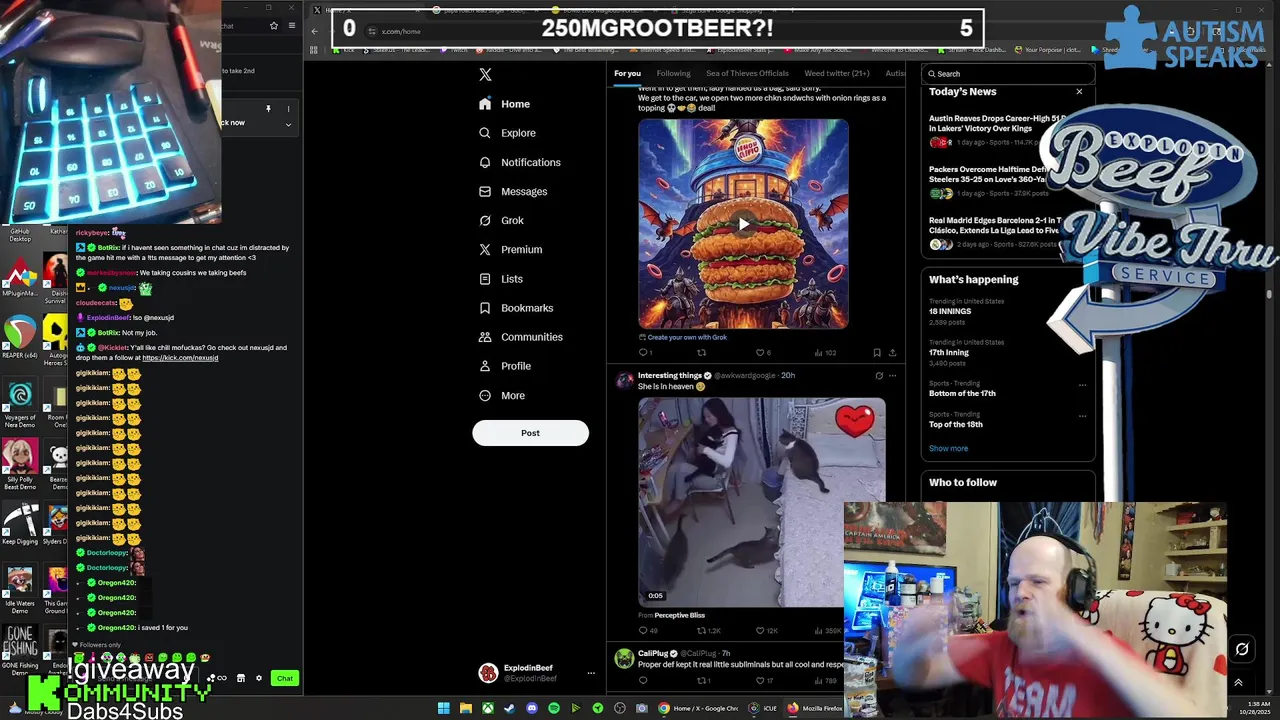View analytics of burger image post
The width and height of the screenshot is (1280, 720).
pos(825,352)
